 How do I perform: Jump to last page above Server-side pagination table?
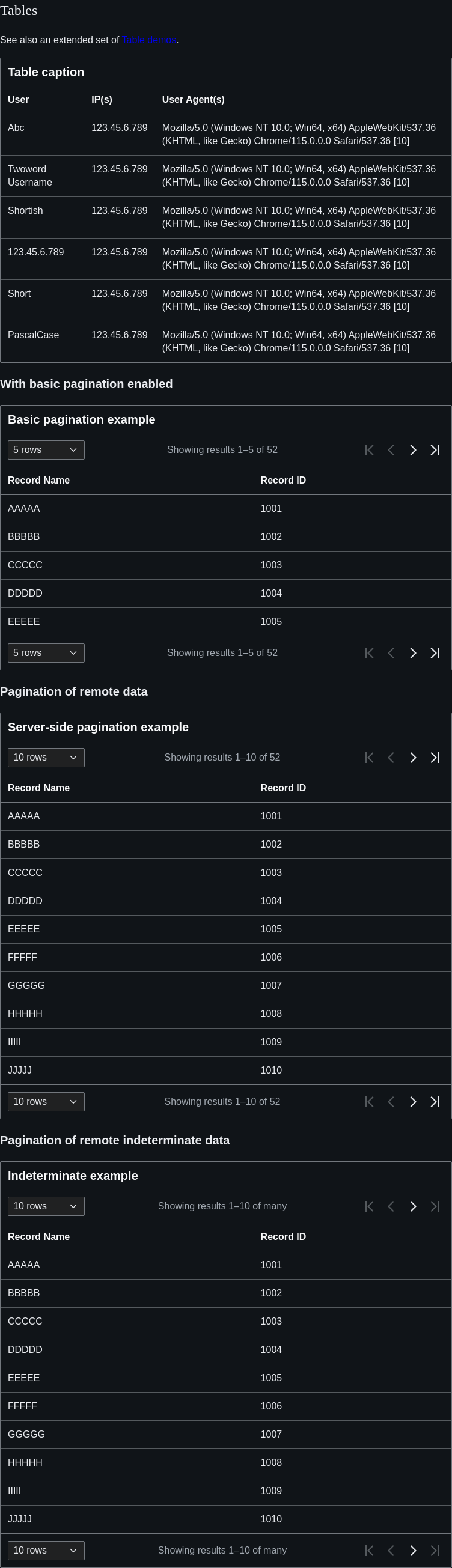[435, 758]
